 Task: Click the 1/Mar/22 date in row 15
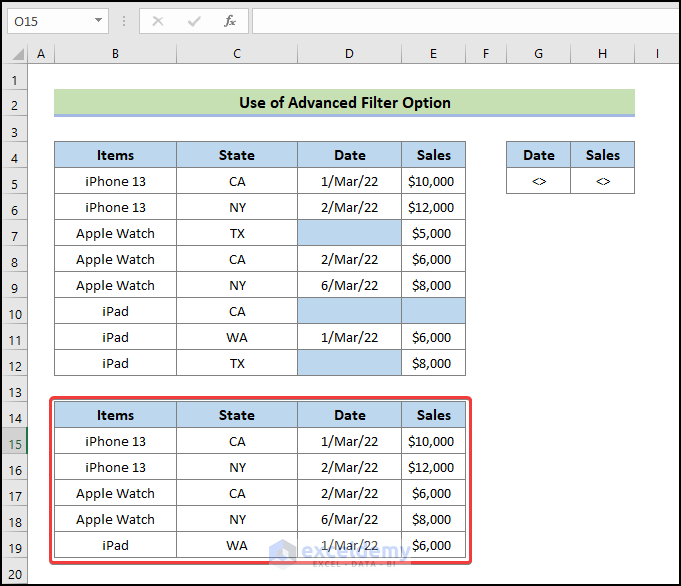coord(350,441)
